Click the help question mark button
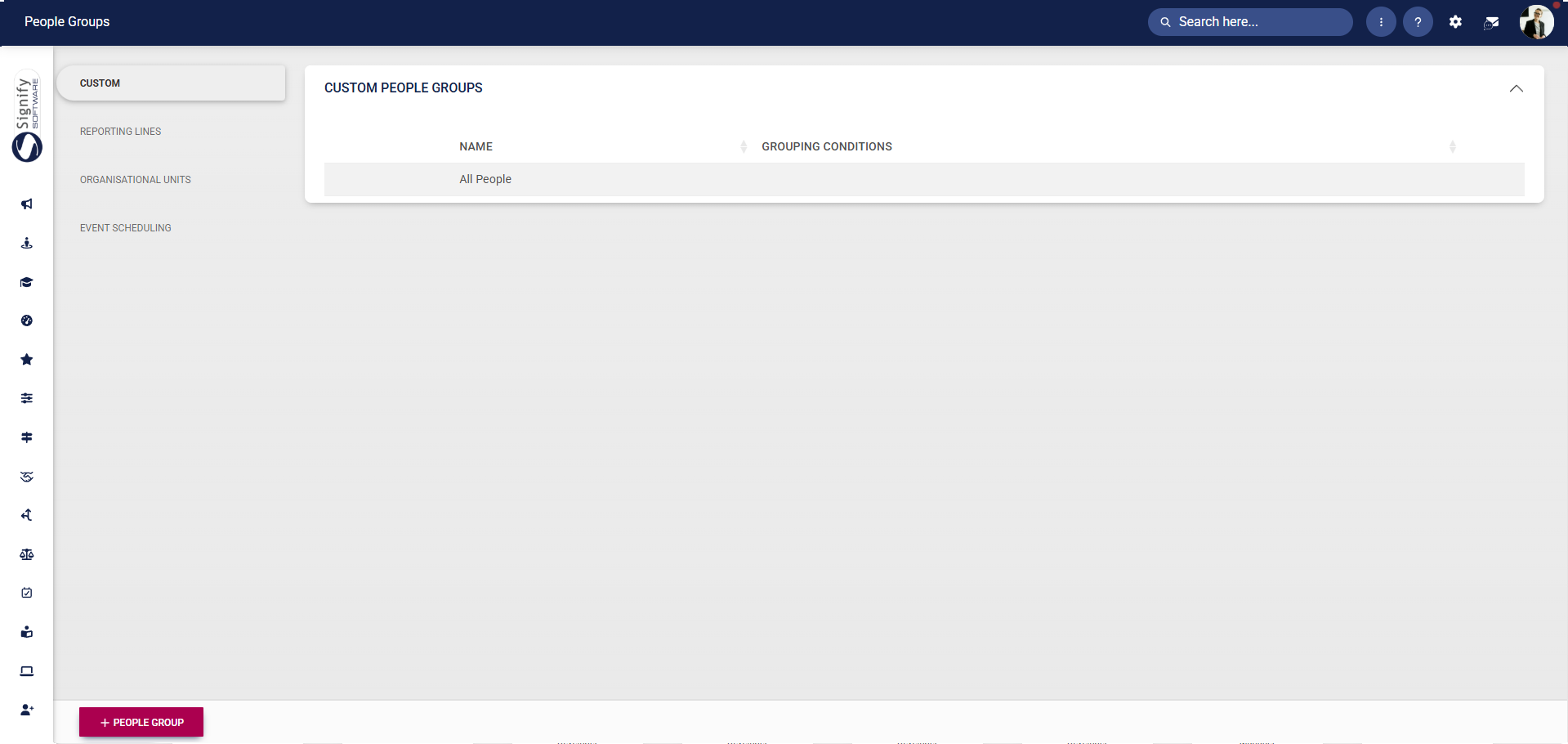Image resolution: width=1568 pixels, height=744 pixels. tap(1418, 22)
